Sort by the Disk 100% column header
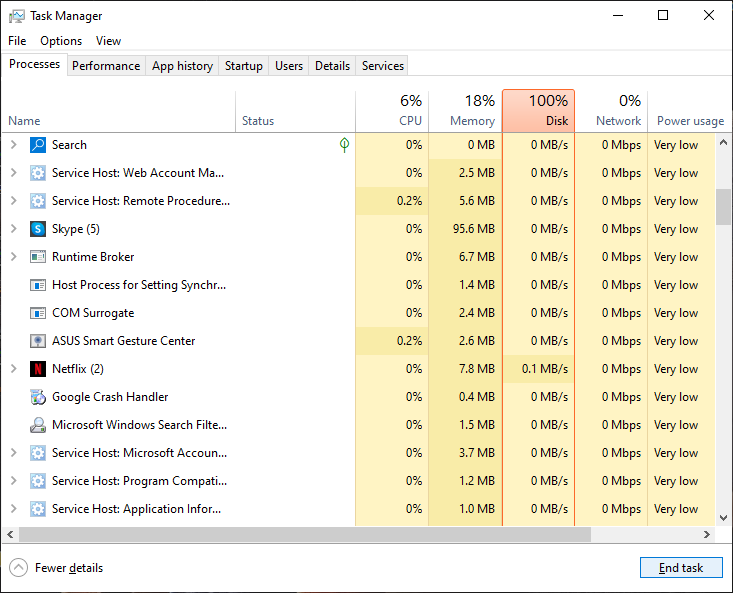Viewport: 733px width, 593px height. [x=539, y=111]
